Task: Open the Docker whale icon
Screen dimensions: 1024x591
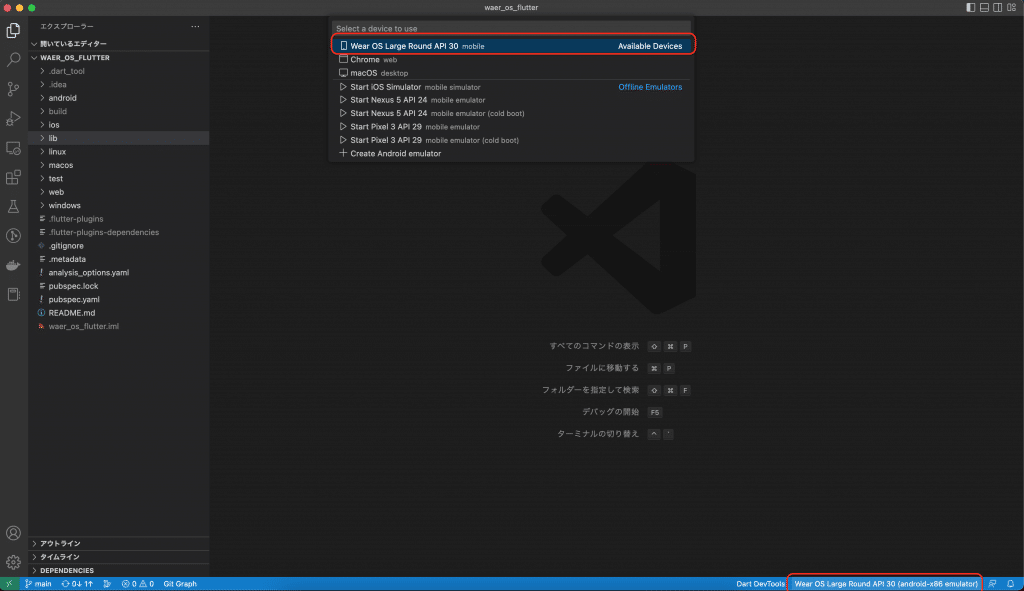Action: 13,265
